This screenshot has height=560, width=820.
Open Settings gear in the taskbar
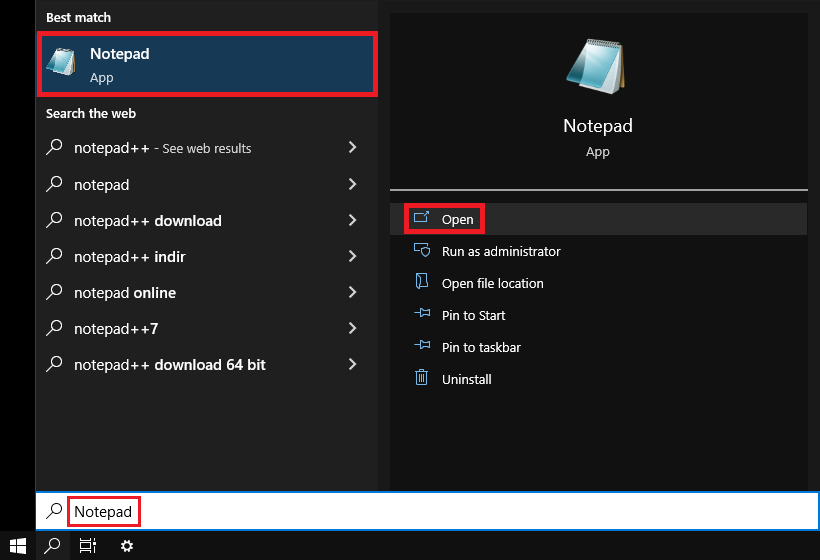coord(127,546)
